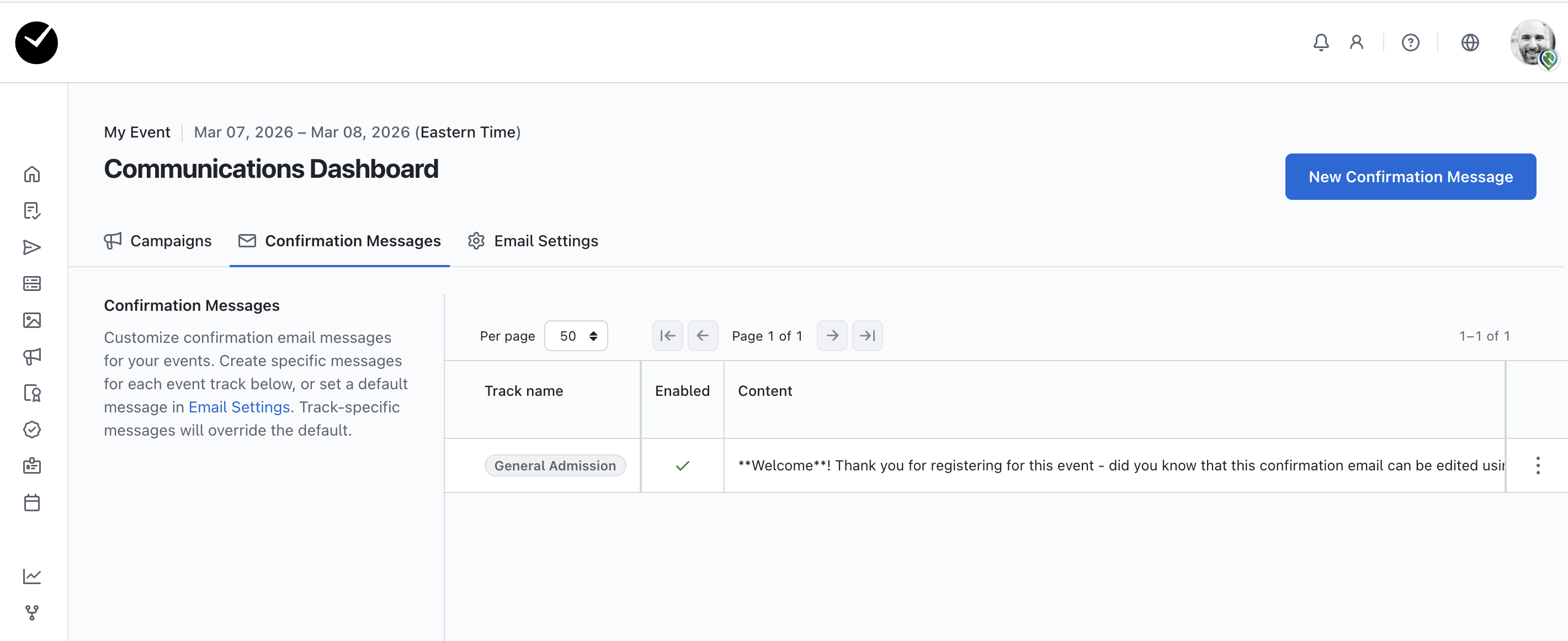This screenshot has height=641, width=1568.
Task: Open the badge ID card sidebar icon
Action: coord(31,467)
